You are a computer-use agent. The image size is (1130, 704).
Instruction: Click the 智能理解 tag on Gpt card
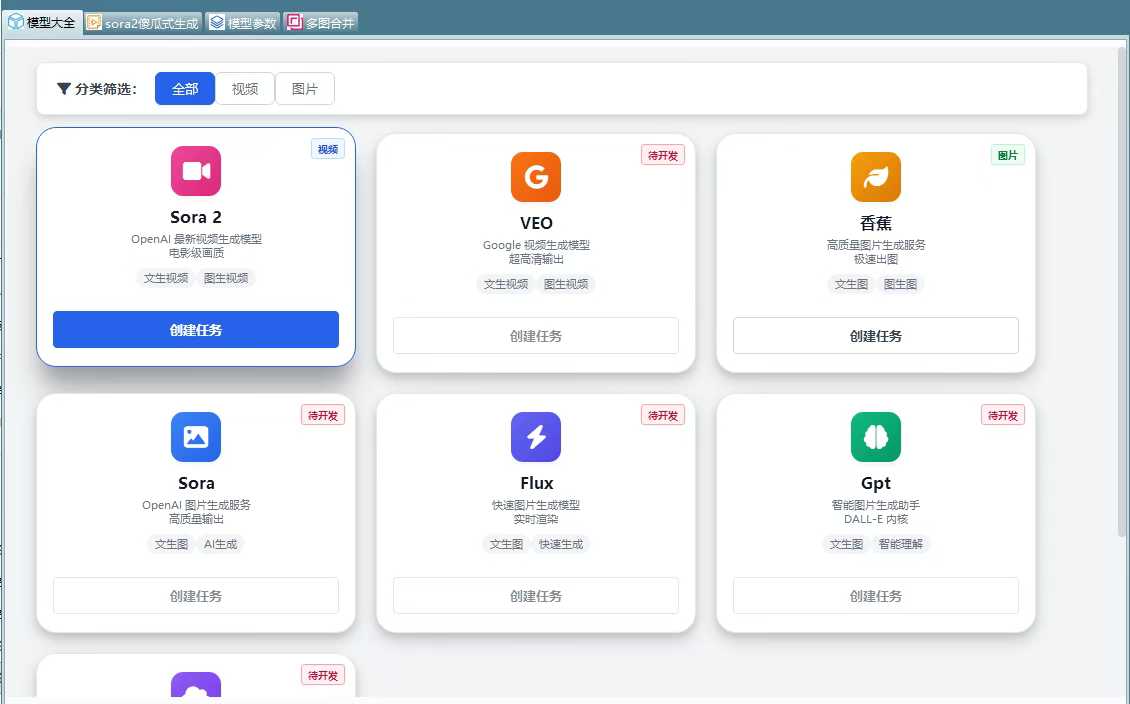click(900, 544)
